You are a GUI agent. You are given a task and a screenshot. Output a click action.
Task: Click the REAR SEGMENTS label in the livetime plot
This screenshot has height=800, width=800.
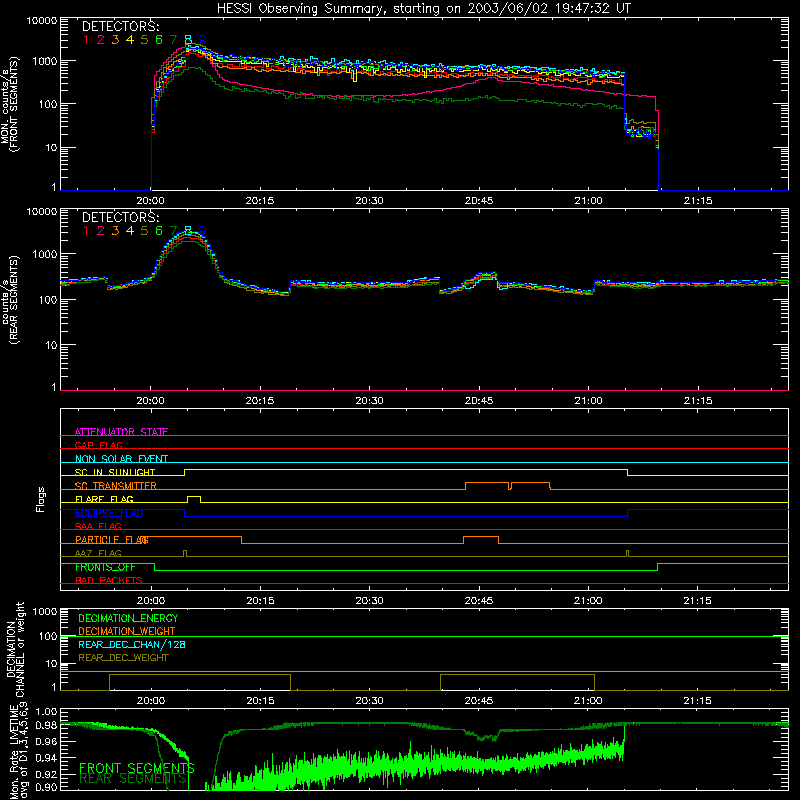click(134, 779)
